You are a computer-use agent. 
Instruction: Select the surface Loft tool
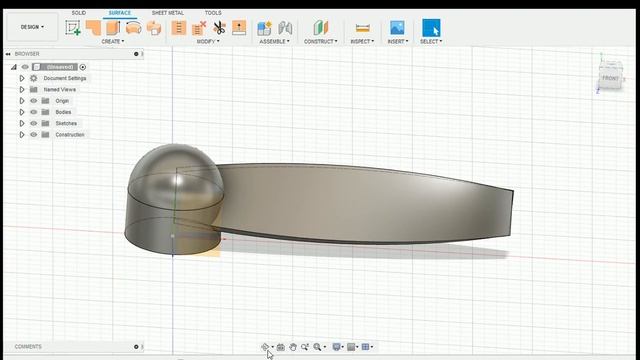pyautogui.click(x=154, y=28)
